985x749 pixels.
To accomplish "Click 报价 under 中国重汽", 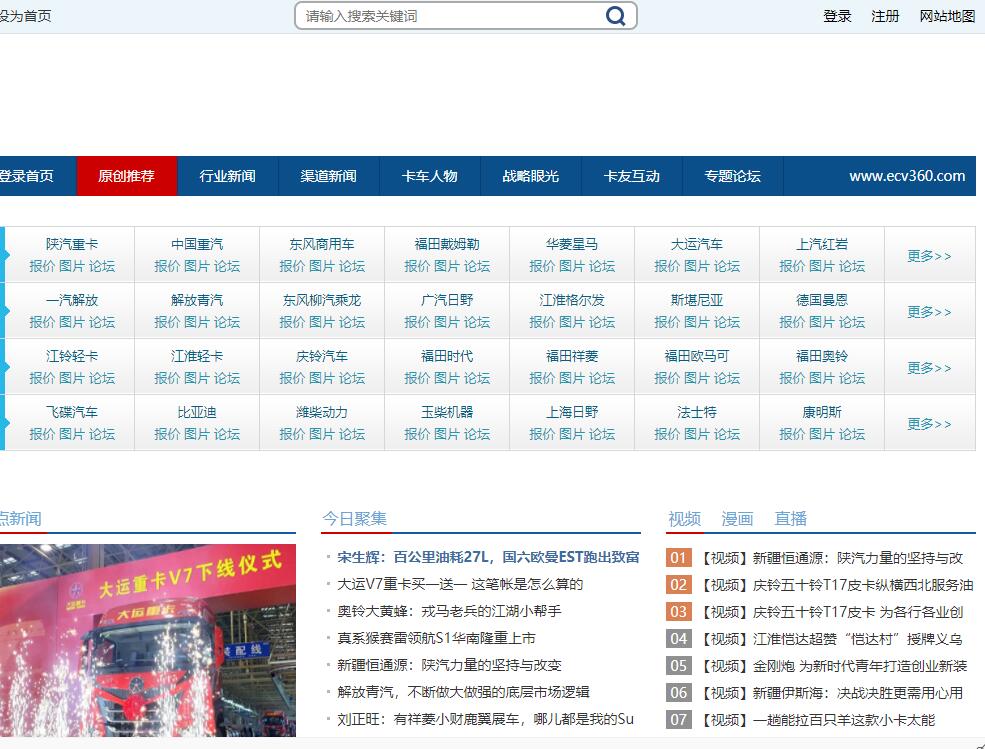I will (x=167, y=266).
